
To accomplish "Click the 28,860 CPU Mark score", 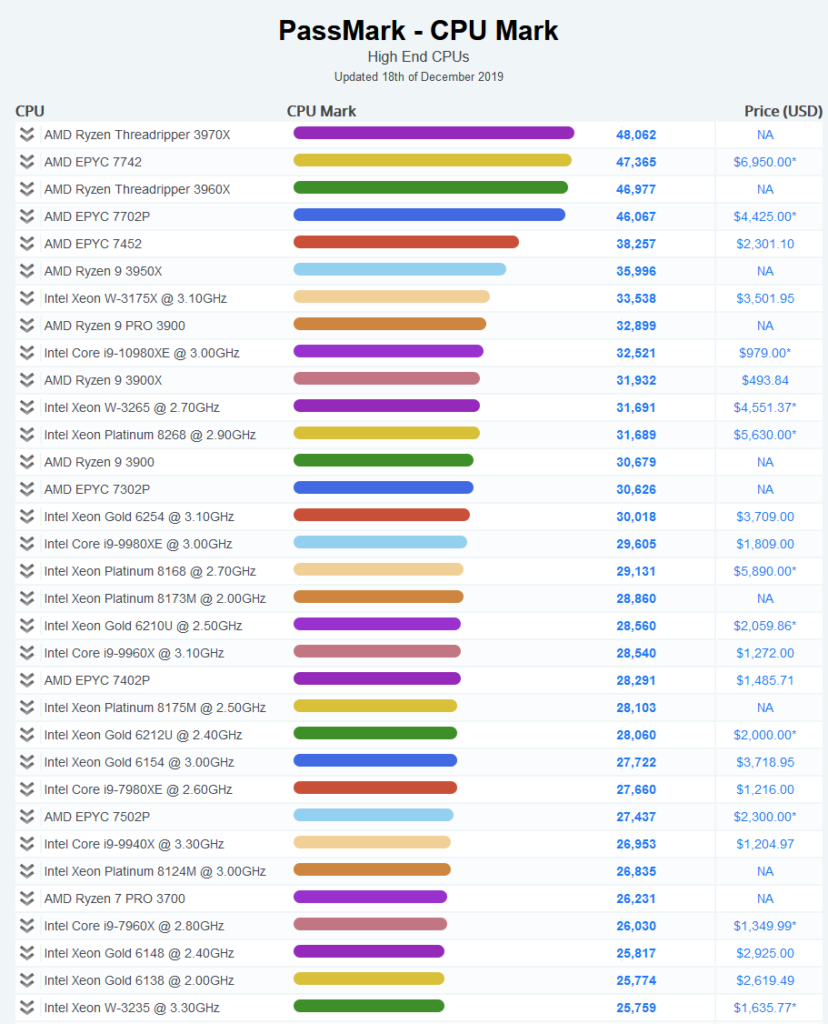I will 636,598.
